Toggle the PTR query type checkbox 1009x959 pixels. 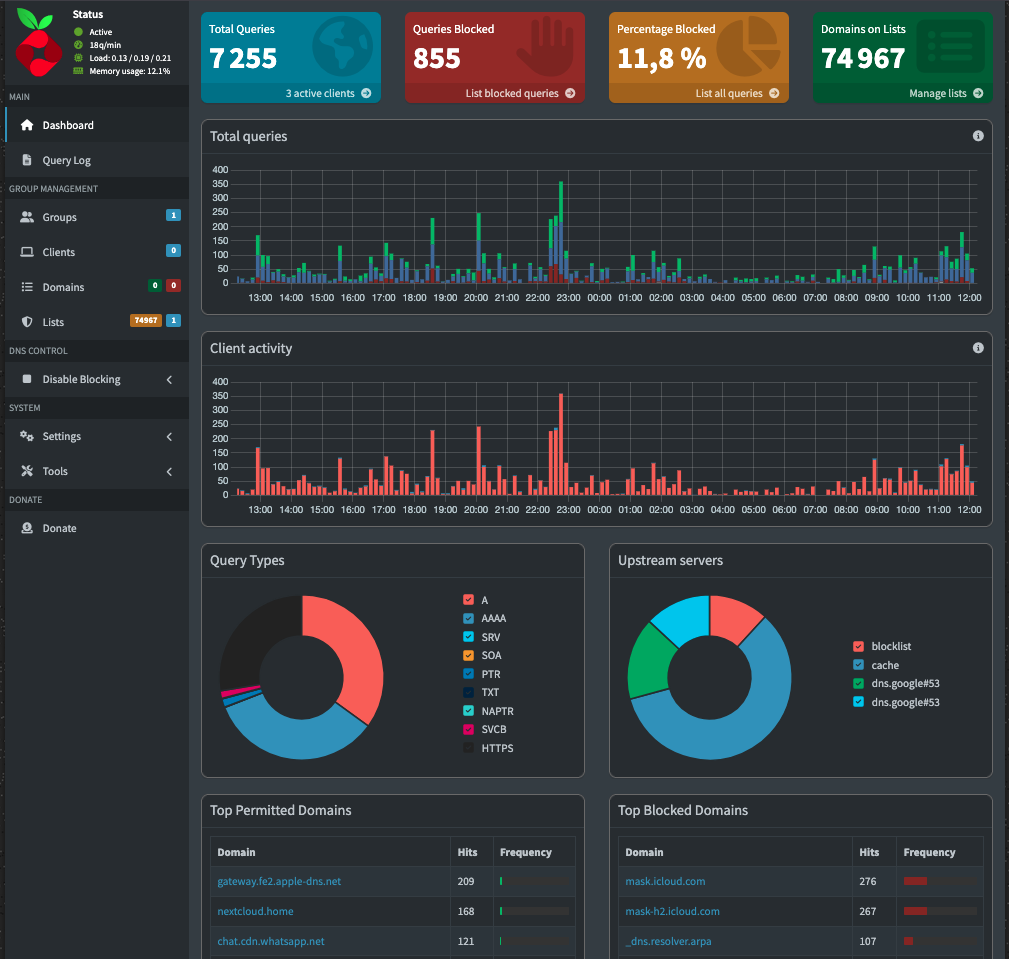tap(468, 674)
